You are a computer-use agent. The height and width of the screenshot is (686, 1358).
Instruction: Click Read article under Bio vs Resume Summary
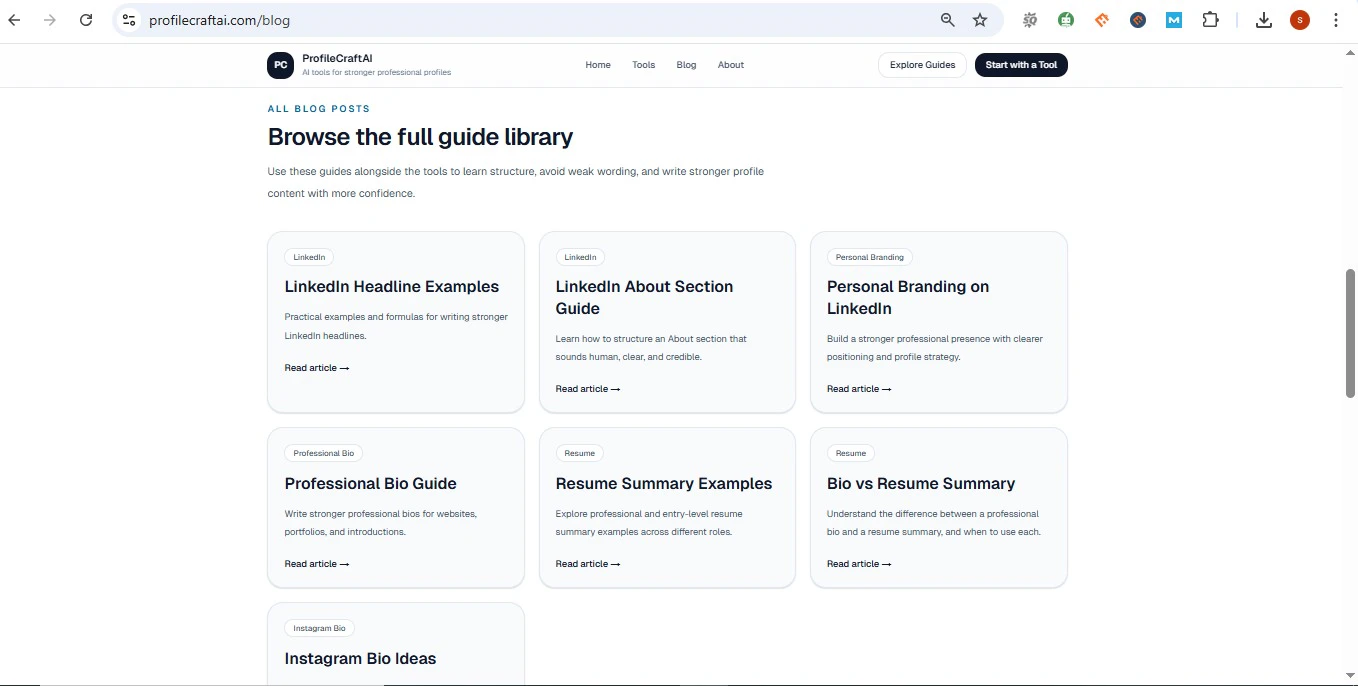point(859,564)
